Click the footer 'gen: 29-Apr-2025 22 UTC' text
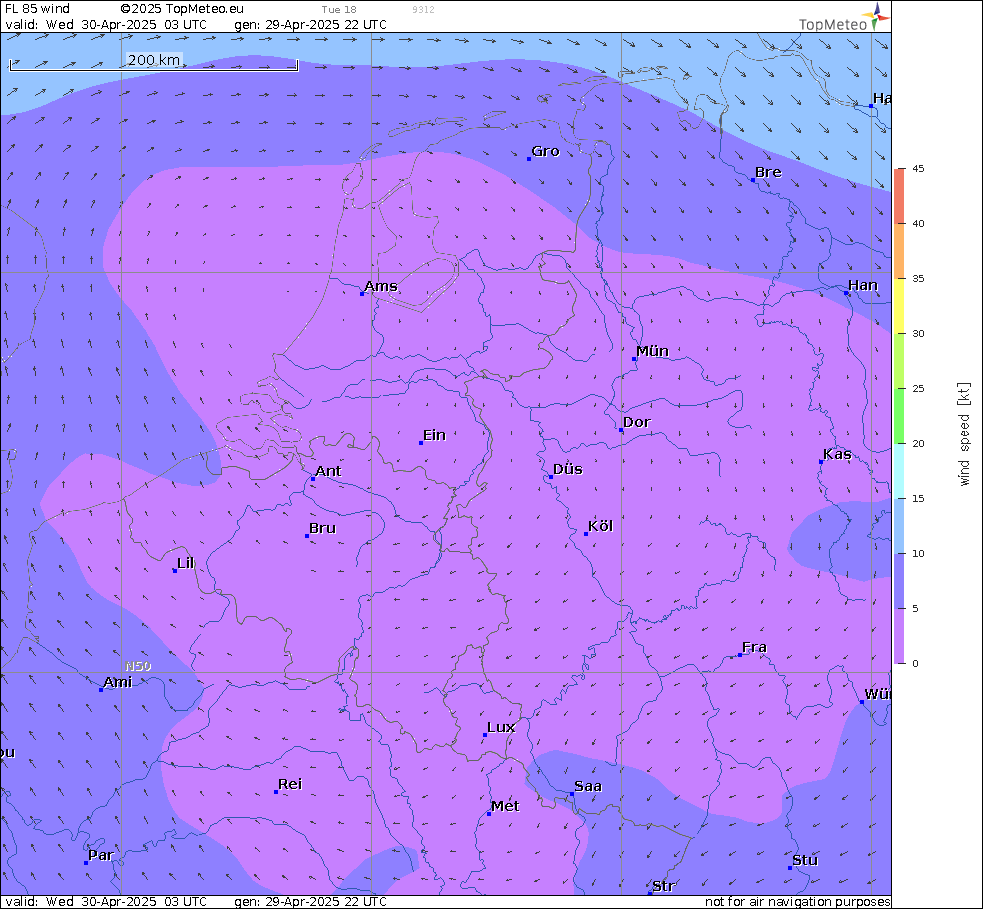983x909 pixels. point(310,901)
